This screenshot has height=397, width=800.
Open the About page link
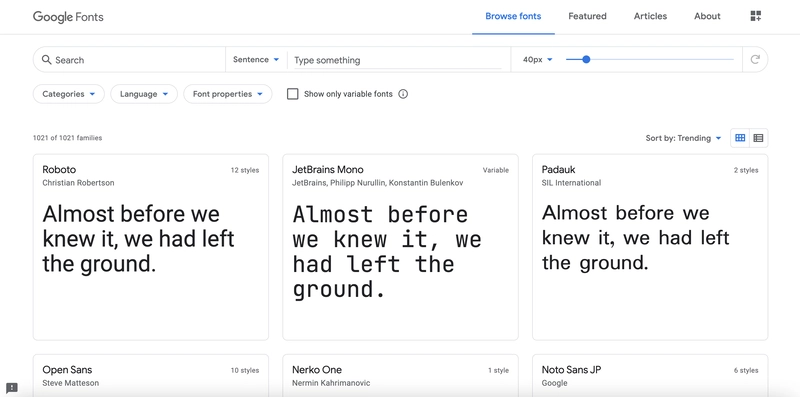pos(707,16)
